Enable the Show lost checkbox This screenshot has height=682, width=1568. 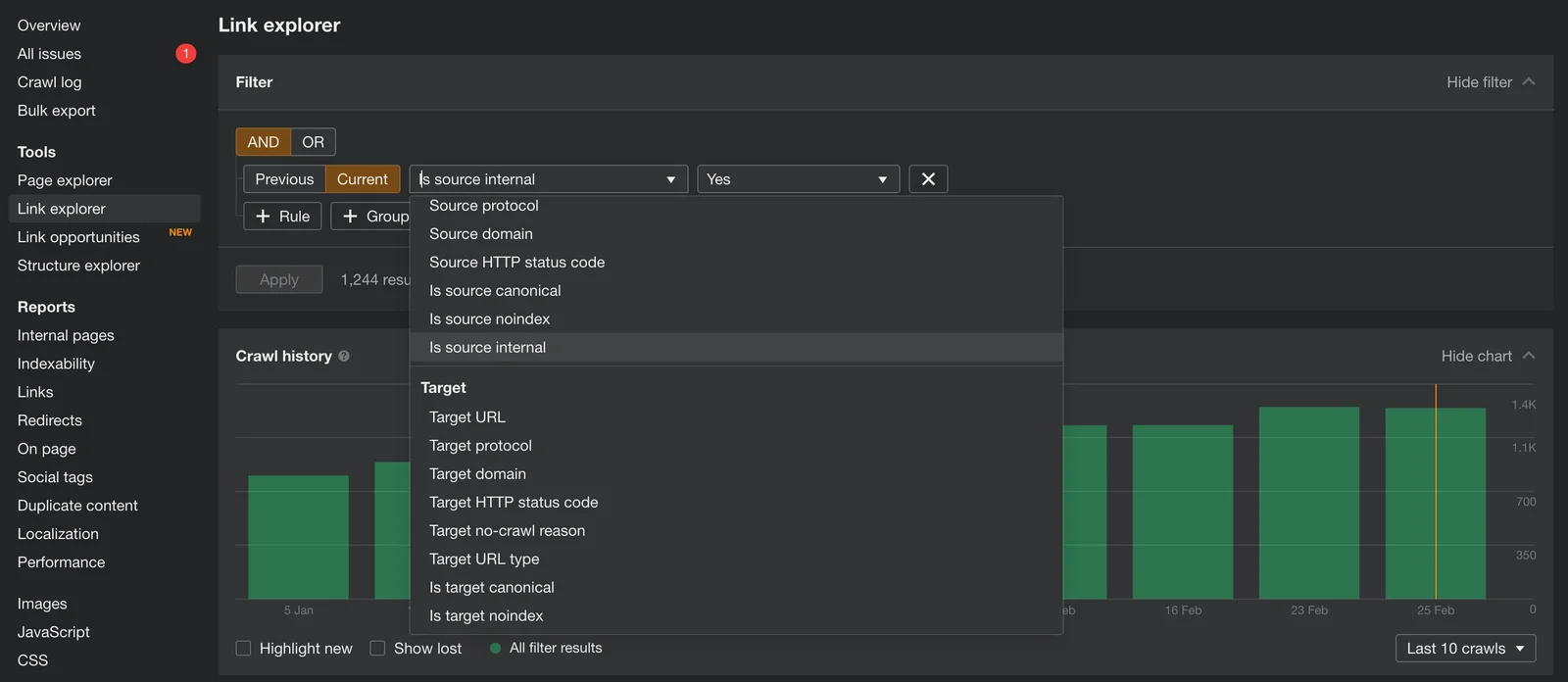[x=377, y=649]
